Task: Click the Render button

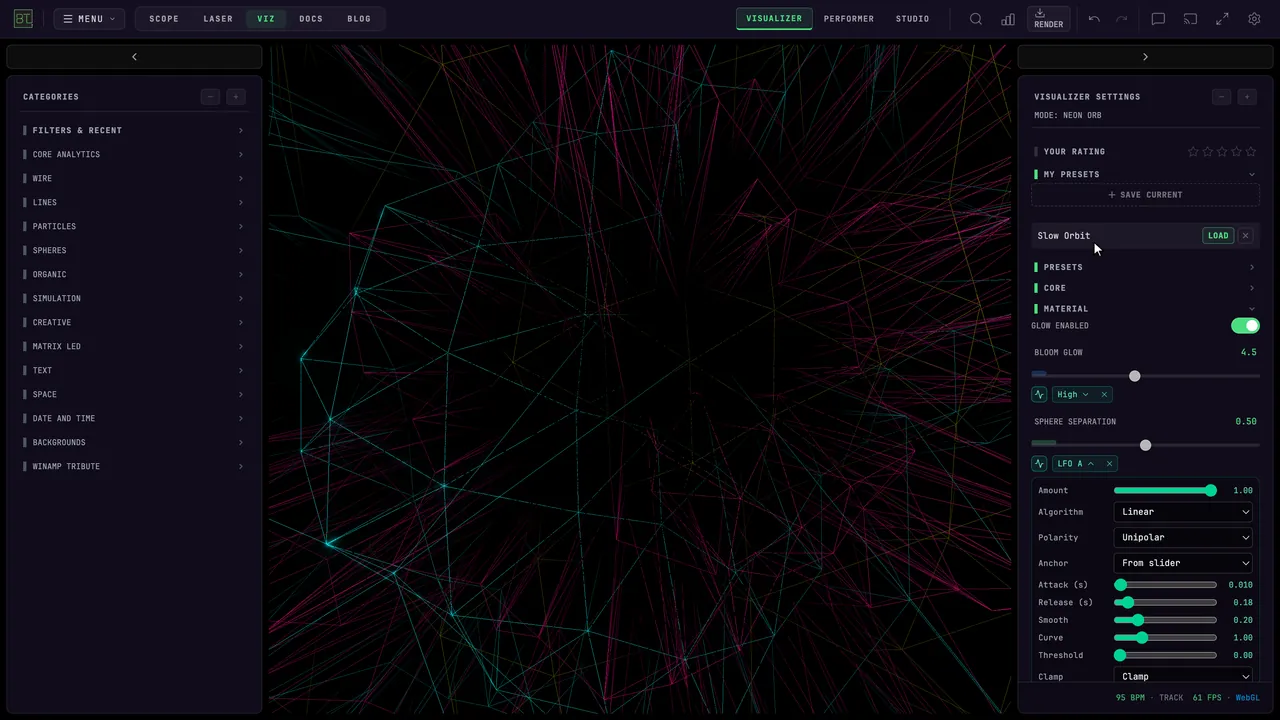Action: (x=1049, y=19)
